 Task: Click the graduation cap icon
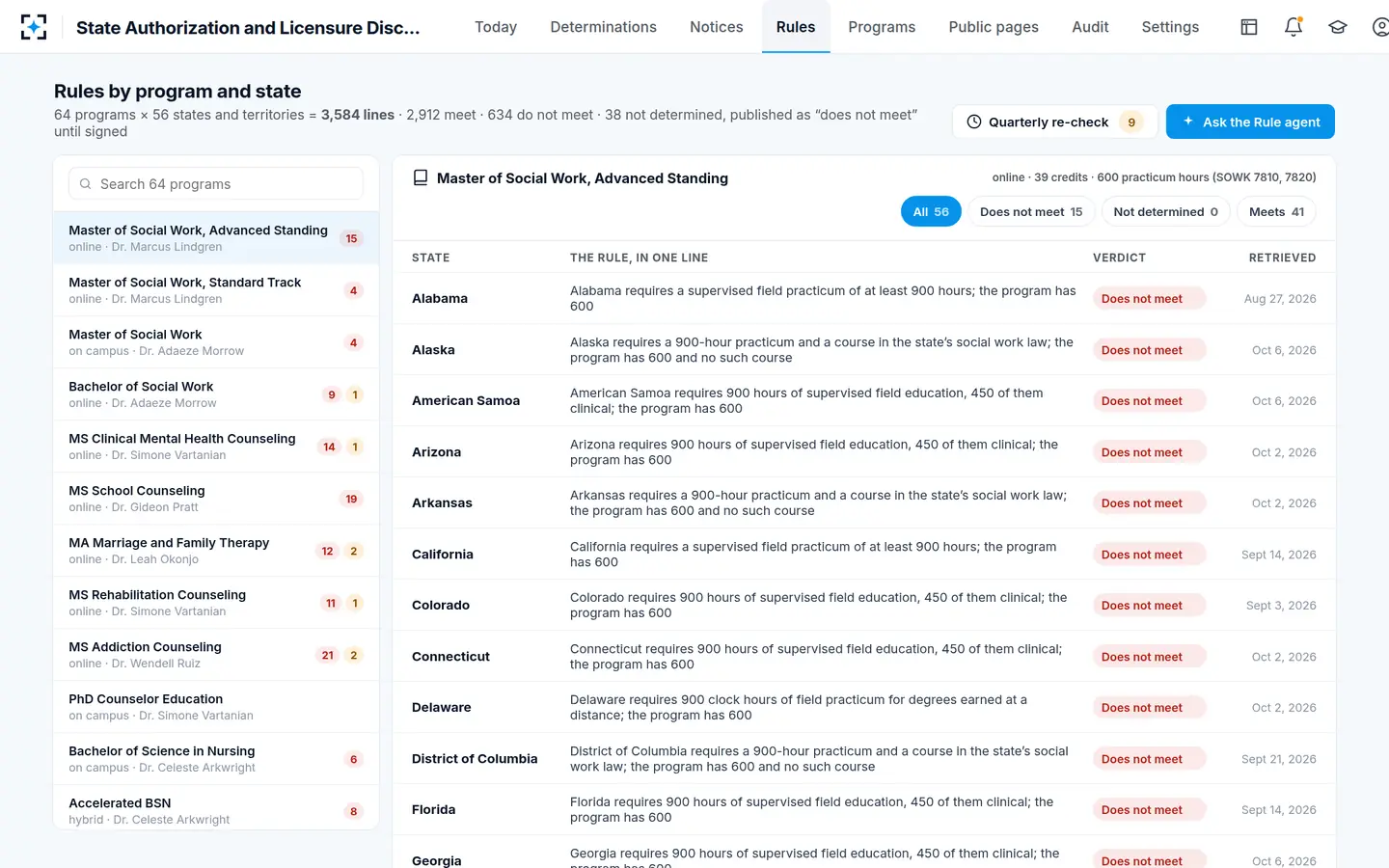pyautogui.click(x=1338, y=27)
